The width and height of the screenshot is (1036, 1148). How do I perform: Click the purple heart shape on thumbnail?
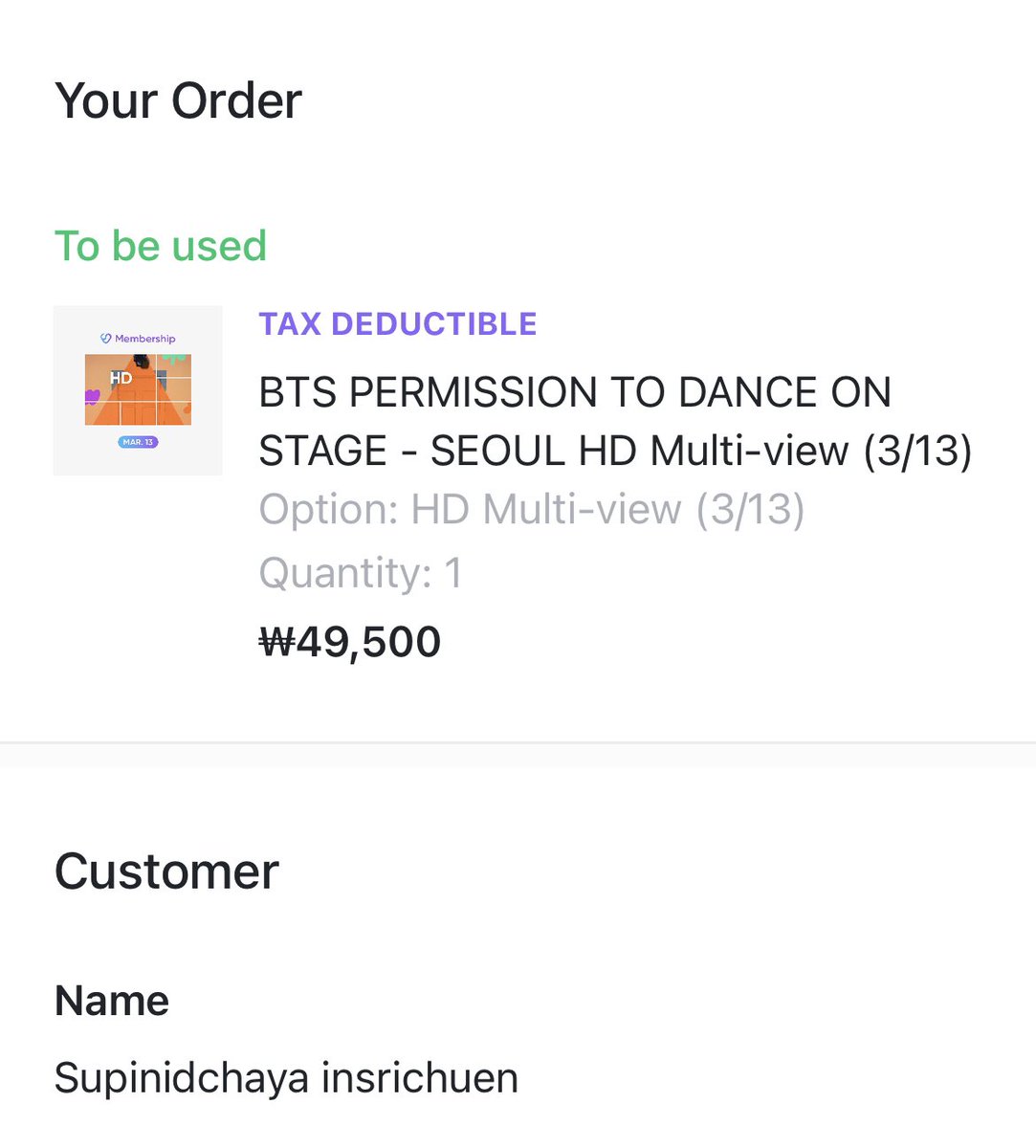(x=93, y=397)
